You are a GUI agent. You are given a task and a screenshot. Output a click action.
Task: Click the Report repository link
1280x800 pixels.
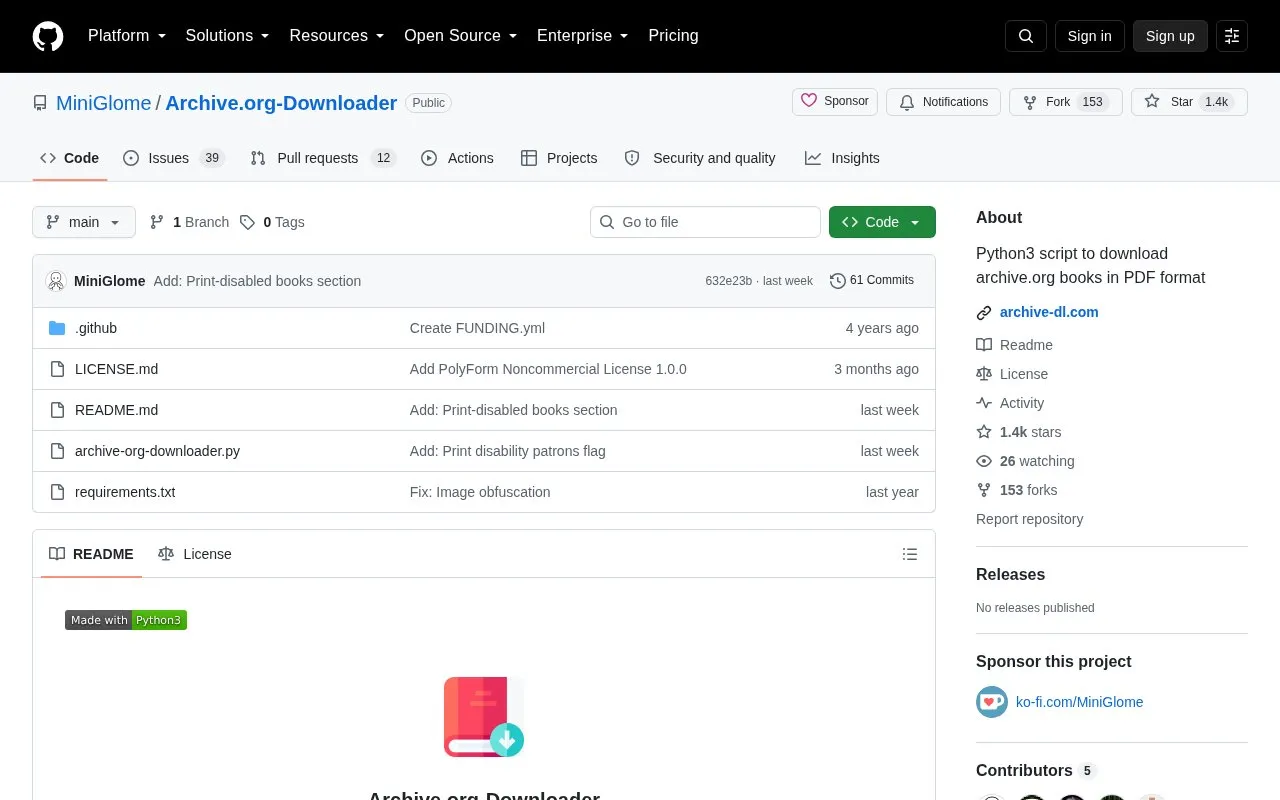[x=1029, y=519]
